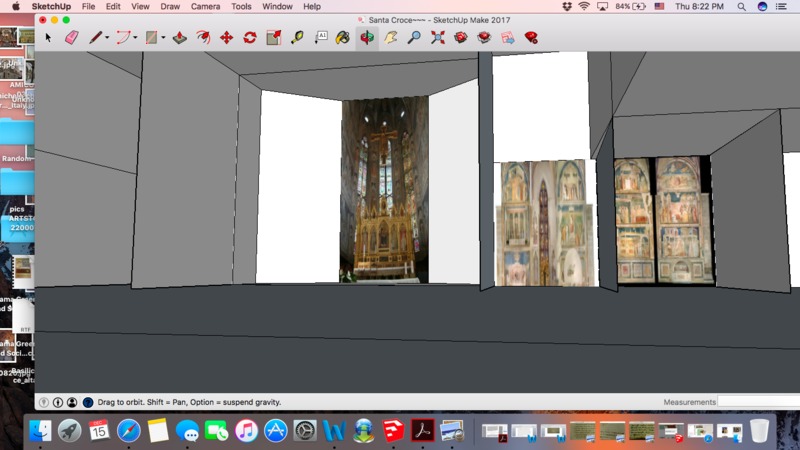This screenshot has width=800, height=450.
Task: Open the 3D Warehouse
Action: pyautogui.click(x=461, y=37)
